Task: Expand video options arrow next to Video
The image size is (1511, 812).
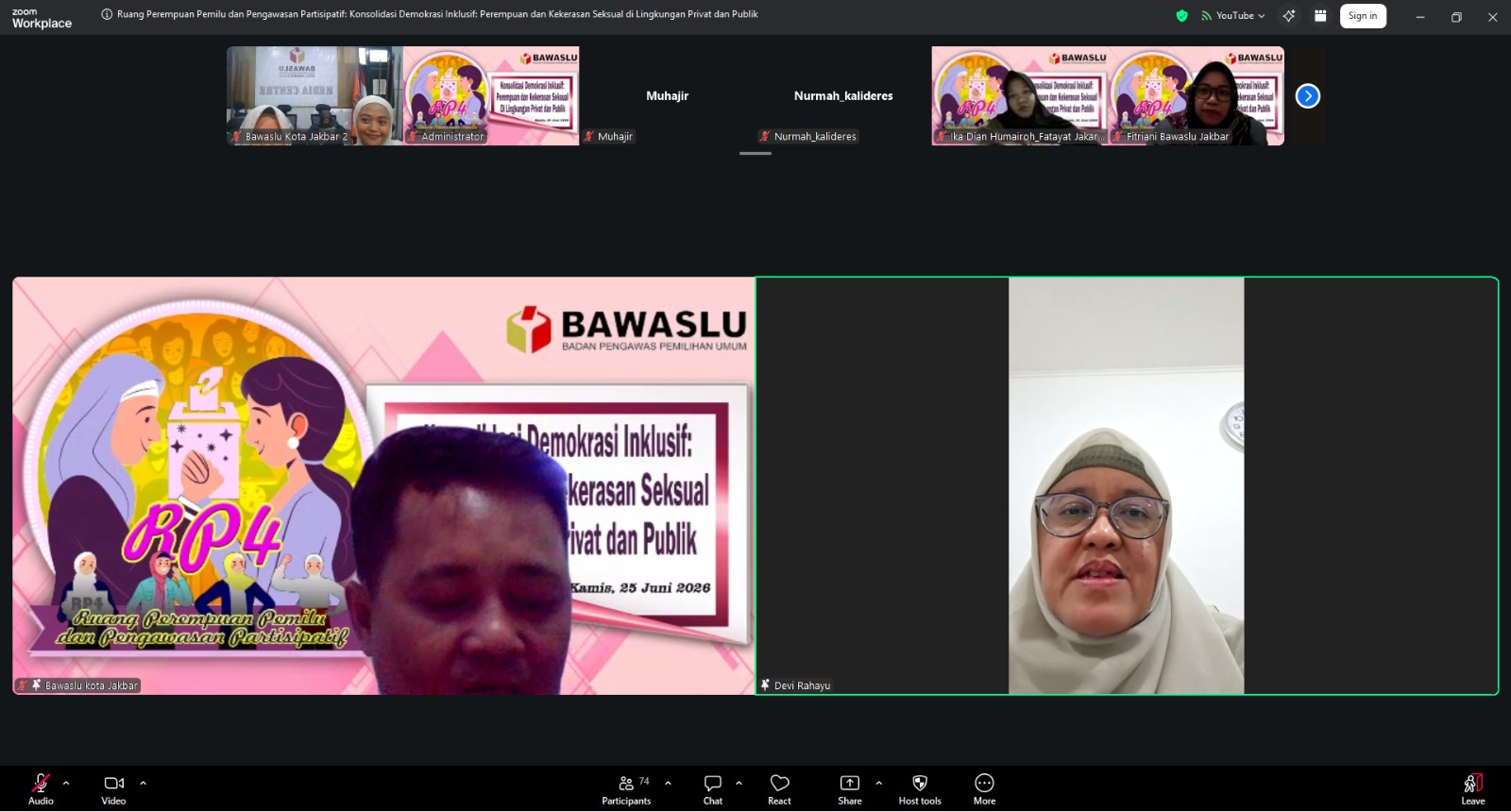Action: click(144, 783)
